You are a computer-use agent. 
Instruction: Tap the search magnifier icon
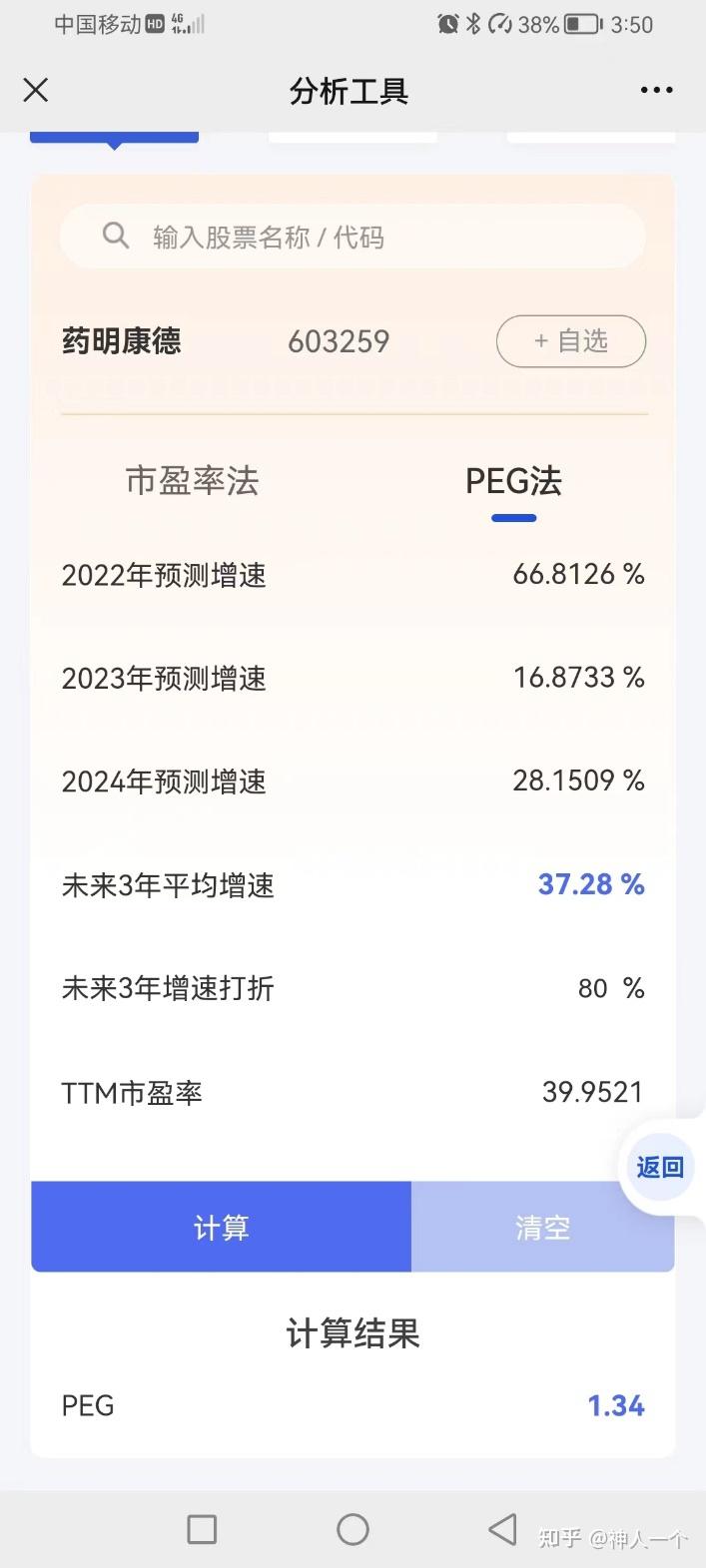[x=115, y=236]
